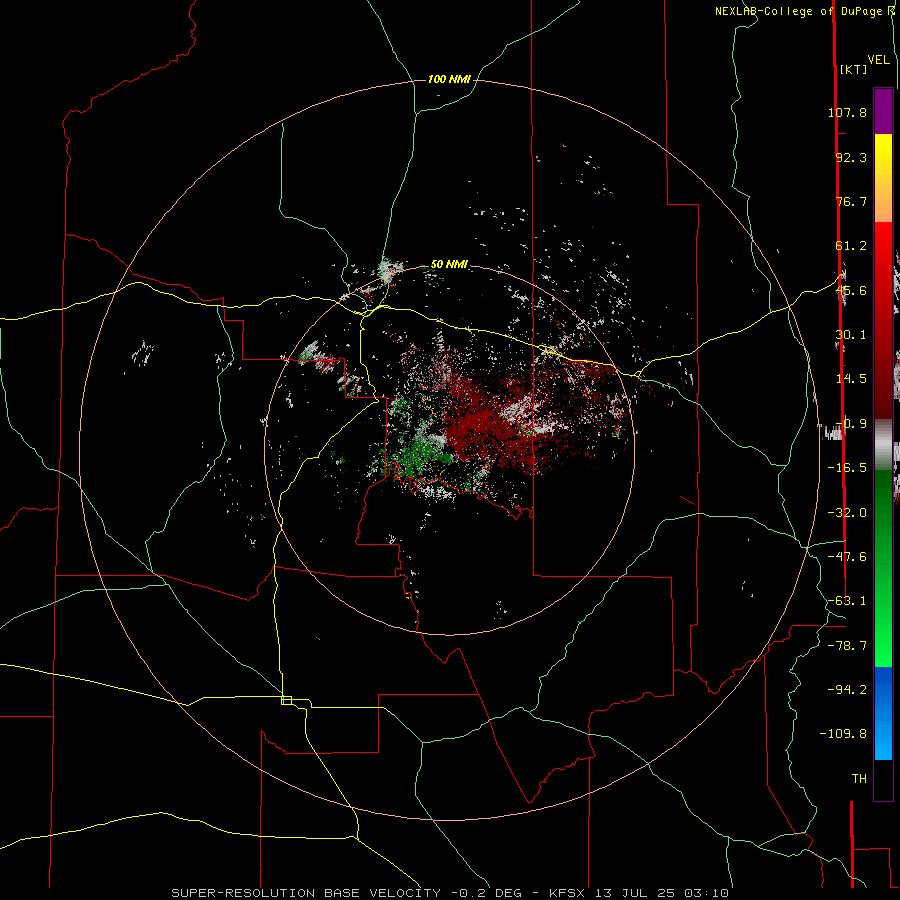Click the 92.3 velocity scale value
The height and width of the screenshot is (900, 900).
click(851, 157)
